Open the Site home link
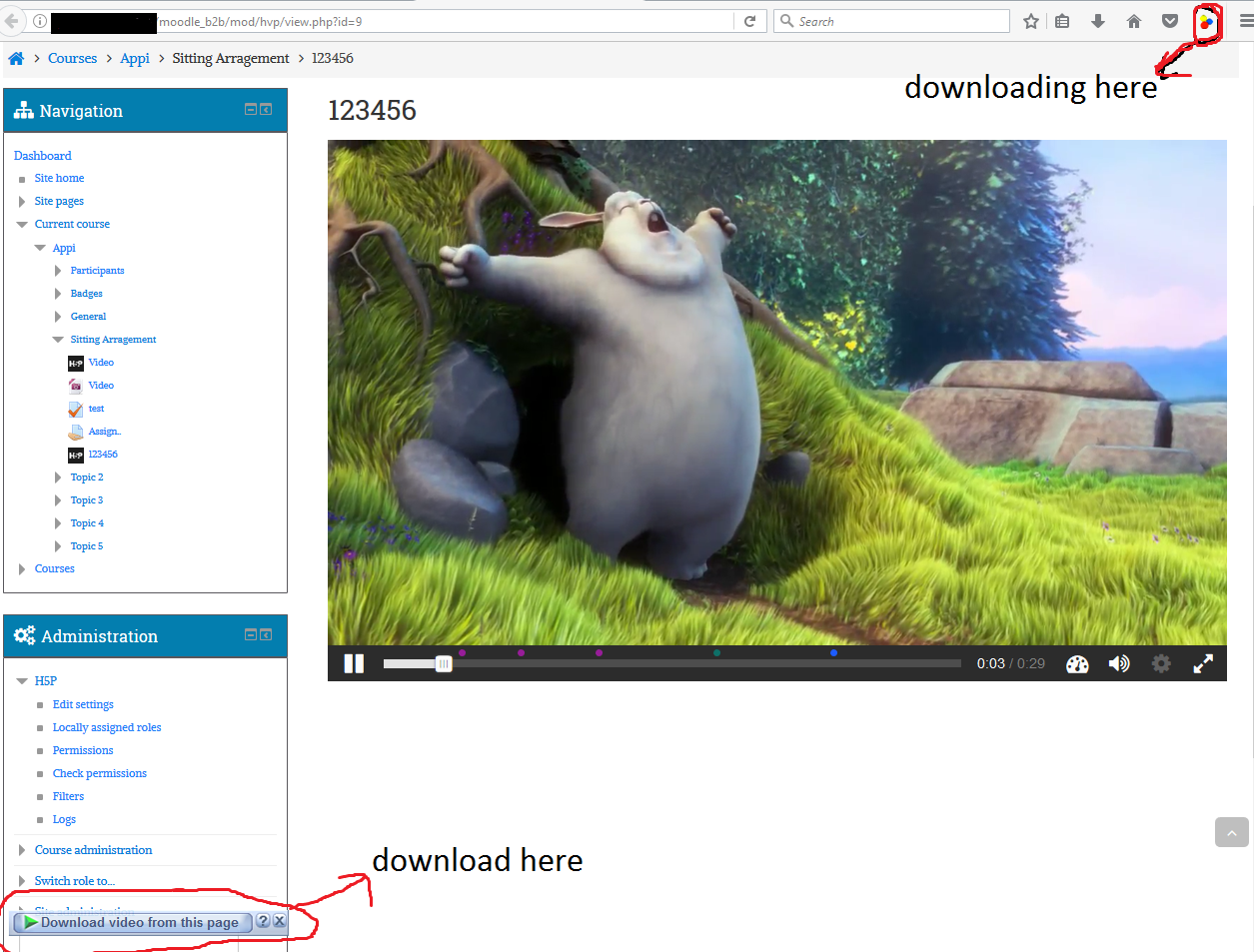1254x952 pixels. pos(59,178)
